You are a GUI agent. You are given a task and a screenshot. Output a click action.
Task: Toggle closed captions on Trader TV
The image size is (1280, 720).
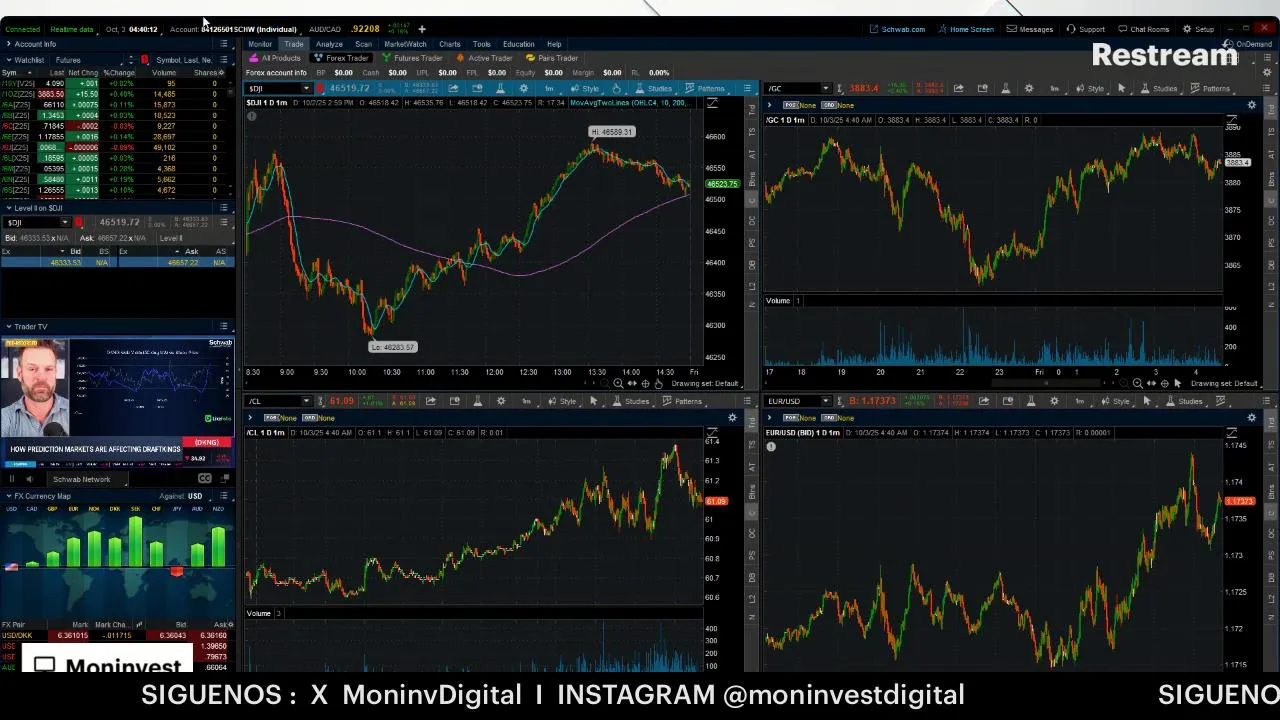click(x=205, y=479)
